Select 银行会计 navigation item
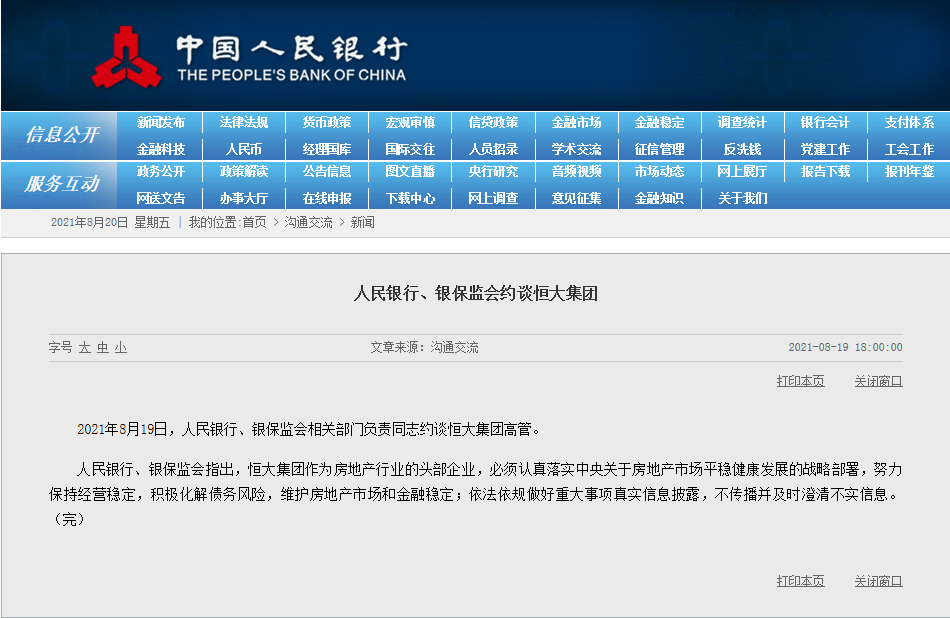 825,122
